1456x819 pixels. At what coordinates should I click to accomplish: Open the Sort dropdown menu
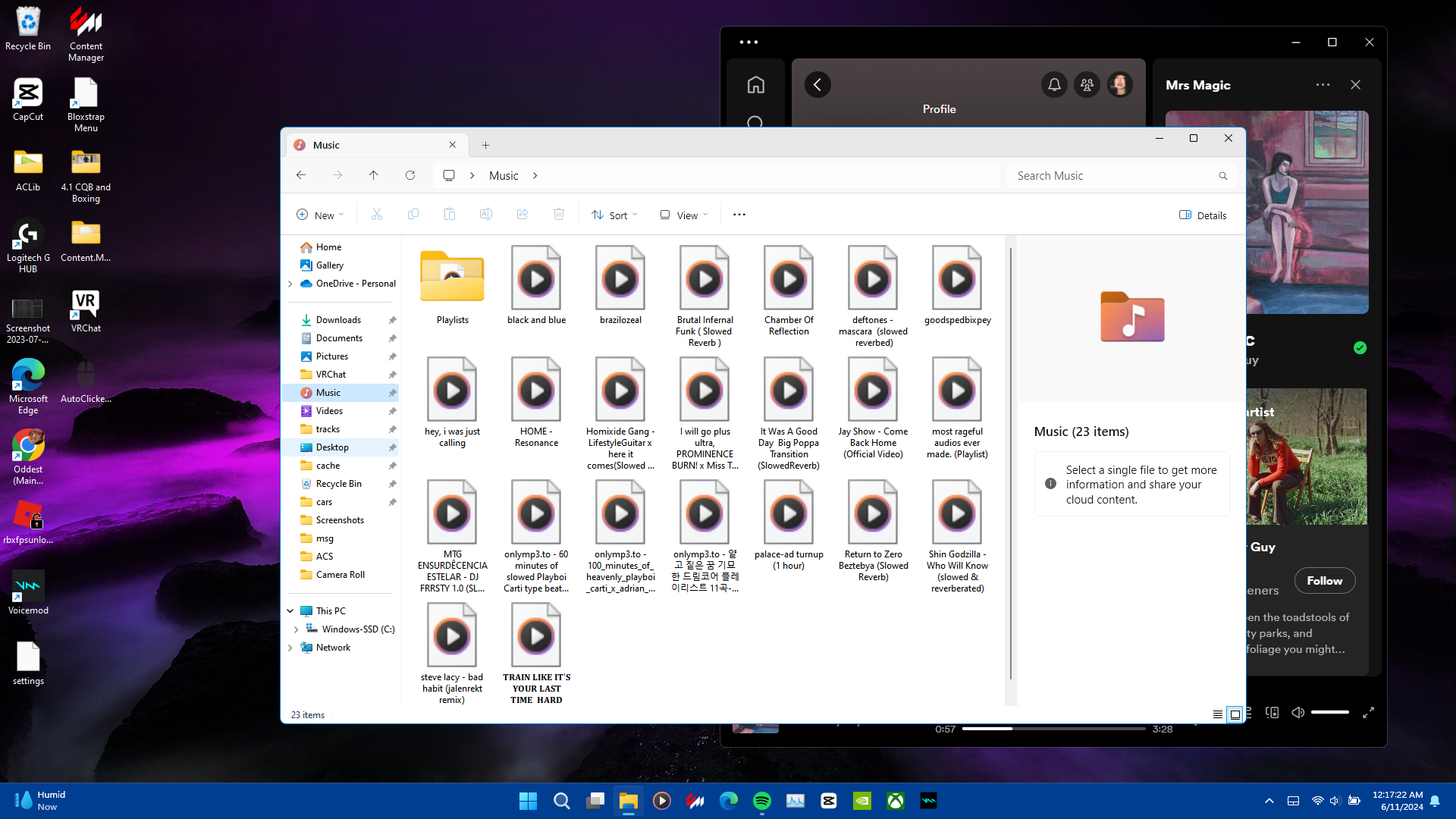click(614, 215)
